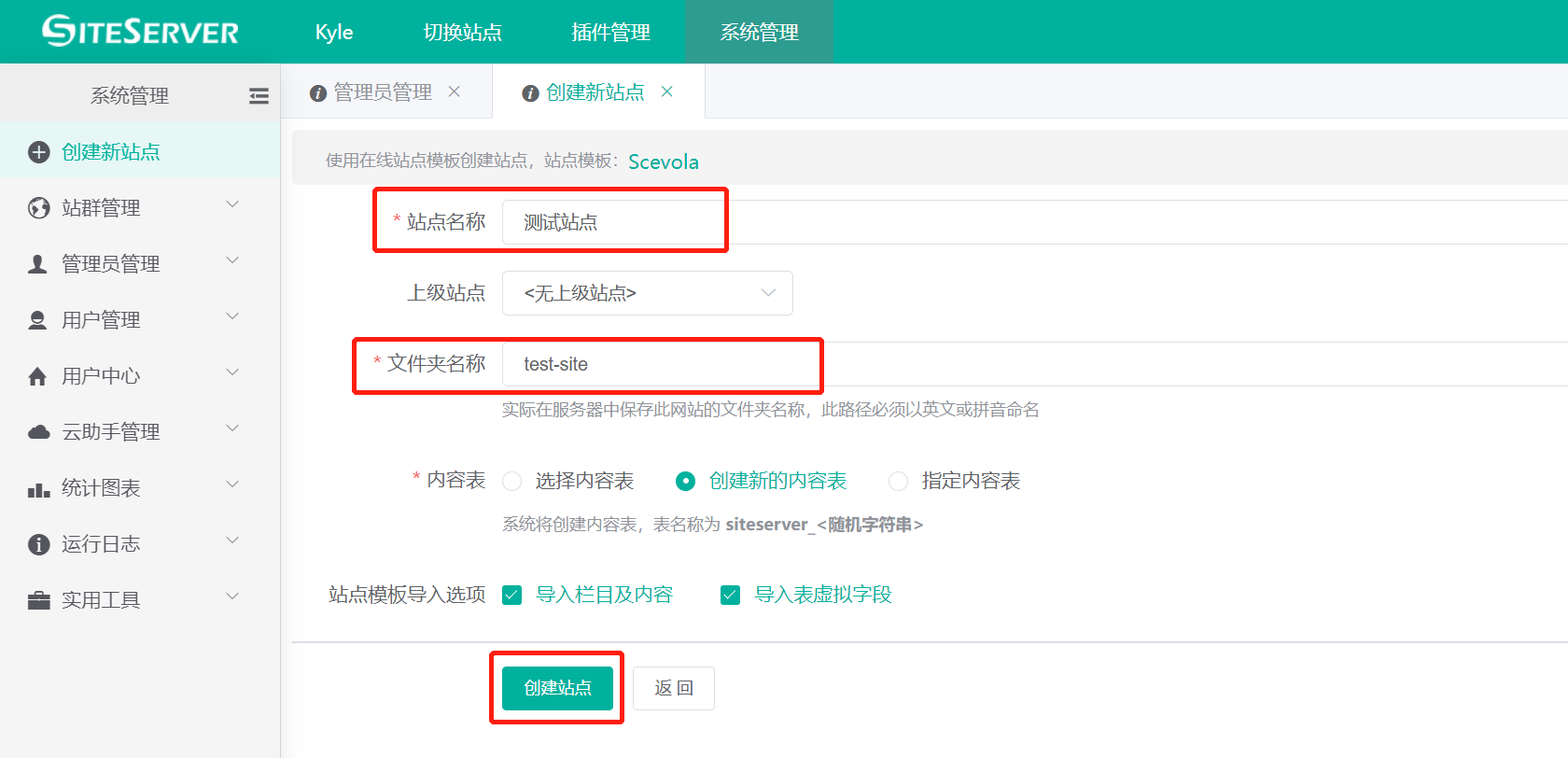The width and height of the screenshot is (1568, 758).
Task: Click the bar chart icon for 统计图表
Action: 38,489
